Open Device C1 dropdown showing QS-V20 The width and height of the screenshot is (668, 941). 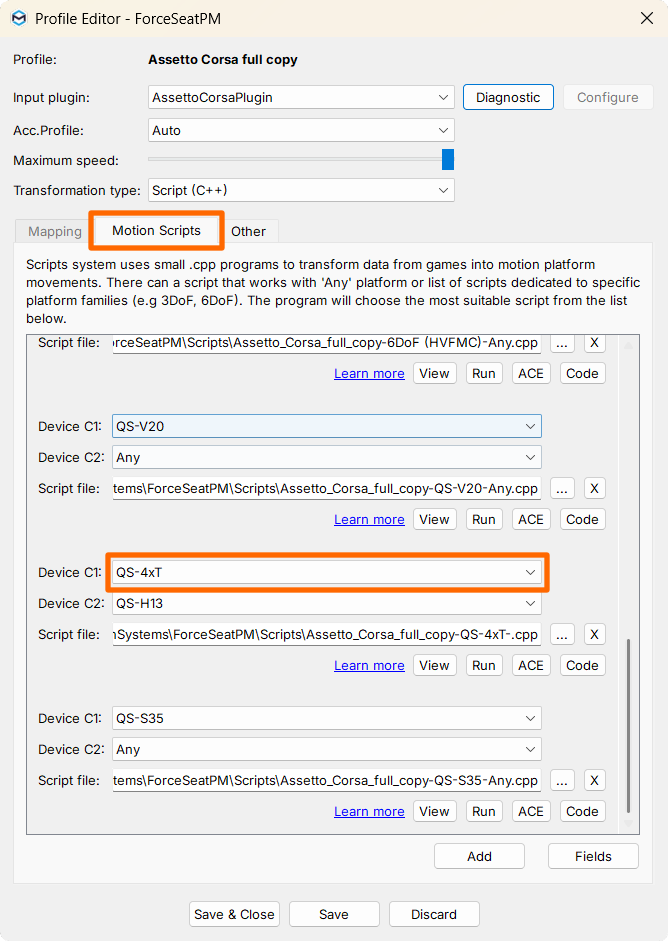[326, 426]
